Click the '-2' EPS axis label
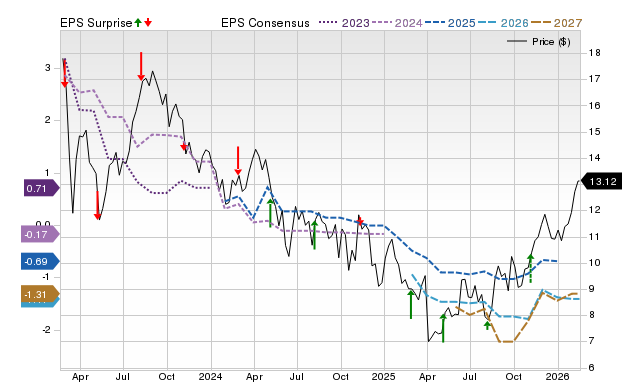Screen dimensions: 640x382 (46, 329)
